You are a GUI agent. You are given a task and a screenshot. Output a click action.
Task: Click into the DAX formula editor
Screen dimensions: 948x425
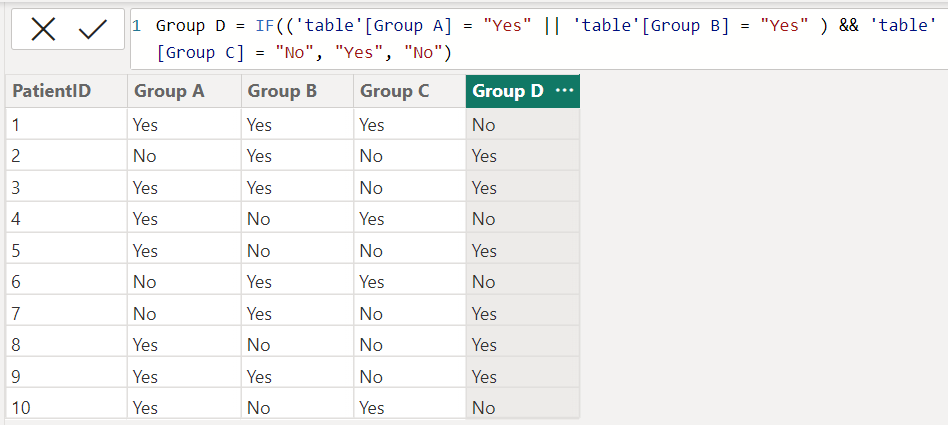(x=538, y=39)
